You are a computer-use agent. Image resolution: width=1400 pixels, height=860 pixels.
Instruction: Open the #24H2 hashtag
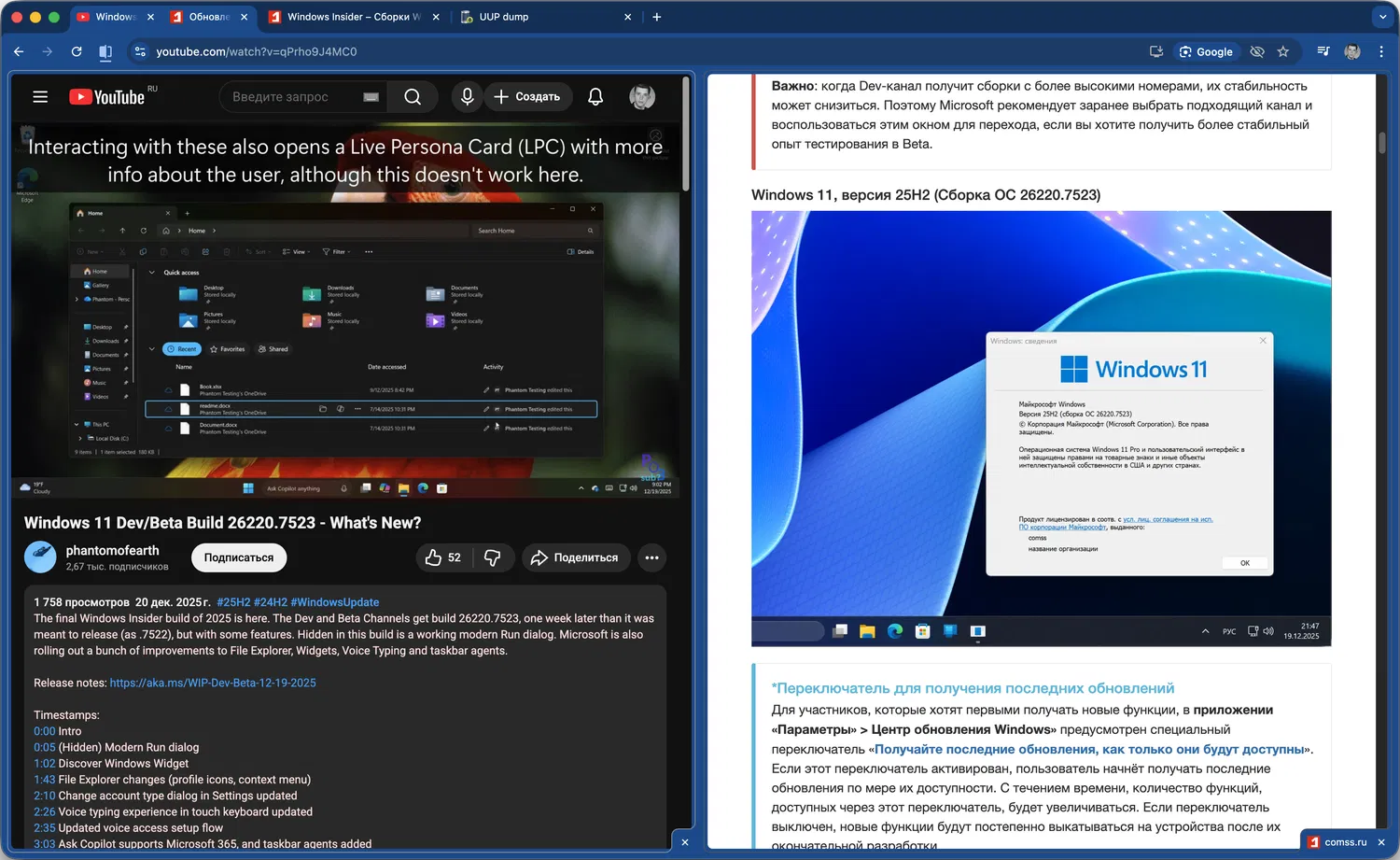coord(271,602)
